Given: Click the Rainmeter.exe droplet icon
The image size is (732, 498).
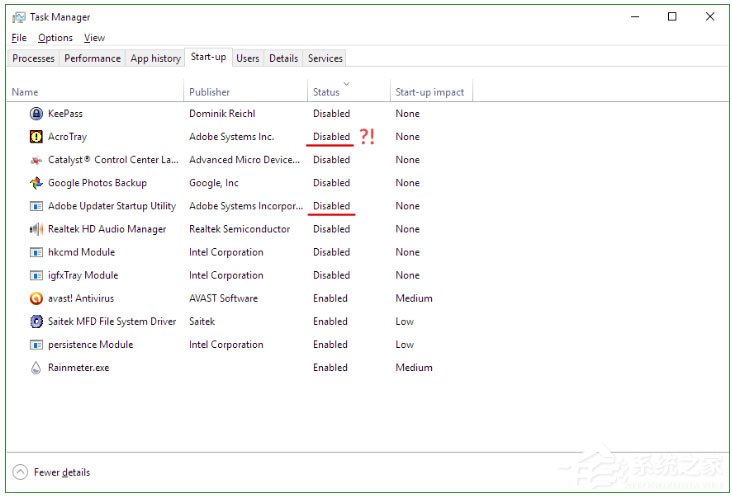Looking at the screenshot, I should 36,368.
